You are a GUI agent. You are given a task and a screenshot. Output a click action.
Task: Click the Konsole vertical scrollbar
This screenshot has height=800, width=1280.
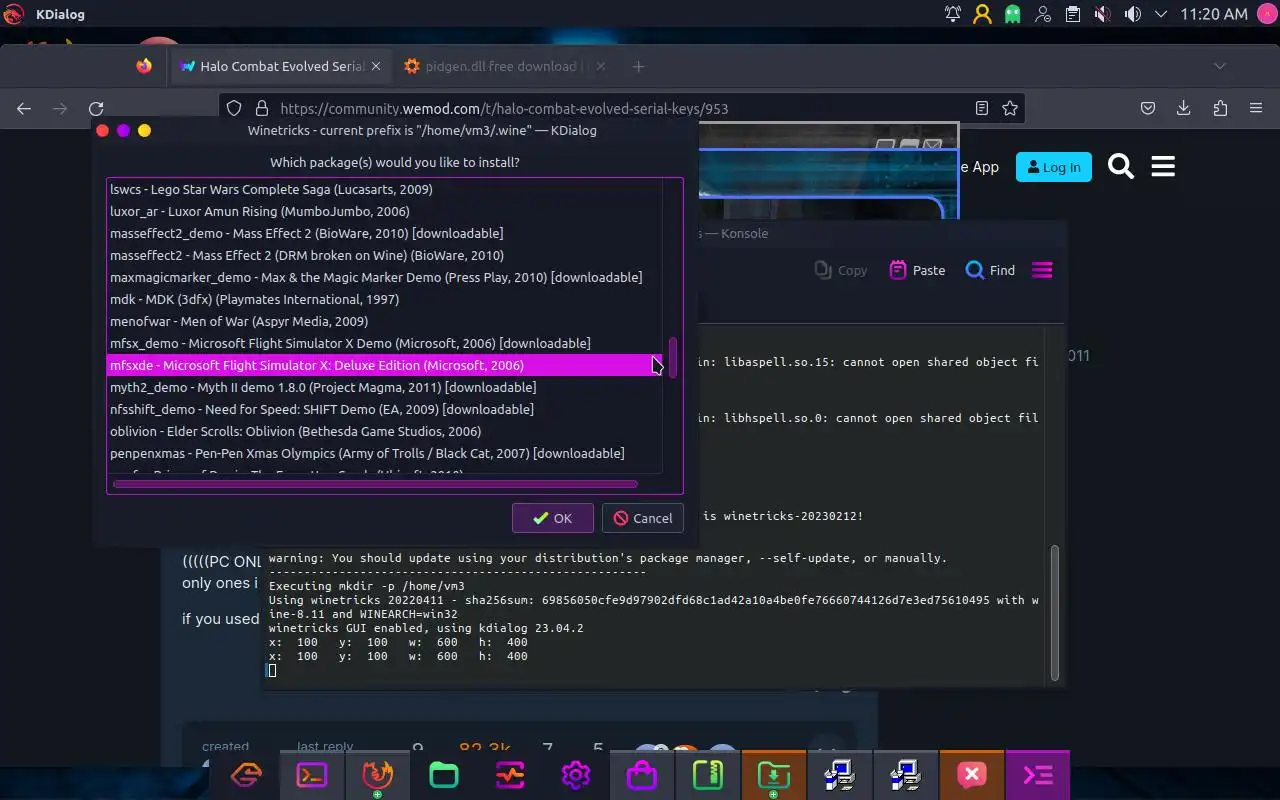point(1054,612)
